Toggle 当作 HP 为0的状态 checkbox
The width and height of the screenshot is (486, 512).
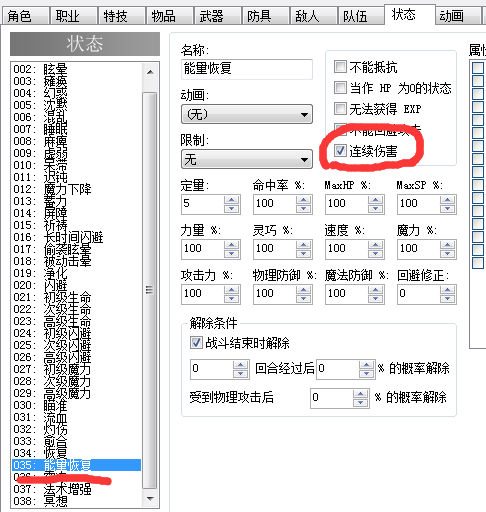(340, 88)
